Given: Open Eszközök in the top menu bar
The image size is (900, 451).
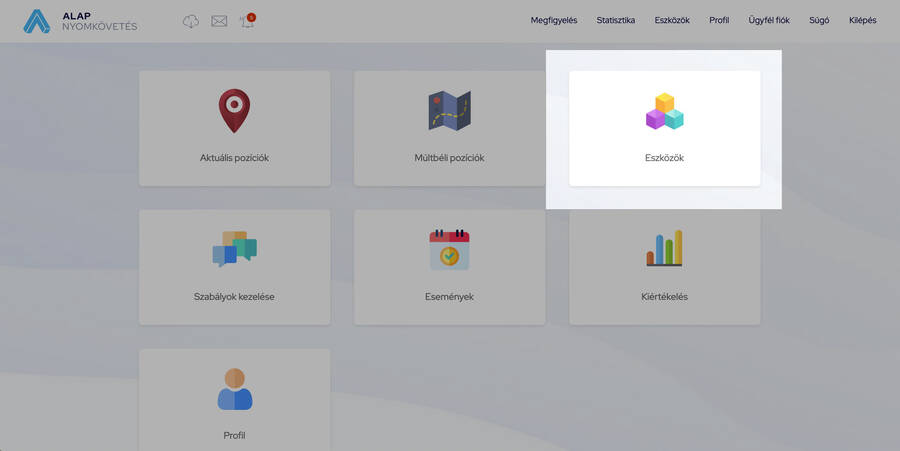Looking at the screenshot, I should (x=672, y=20).
